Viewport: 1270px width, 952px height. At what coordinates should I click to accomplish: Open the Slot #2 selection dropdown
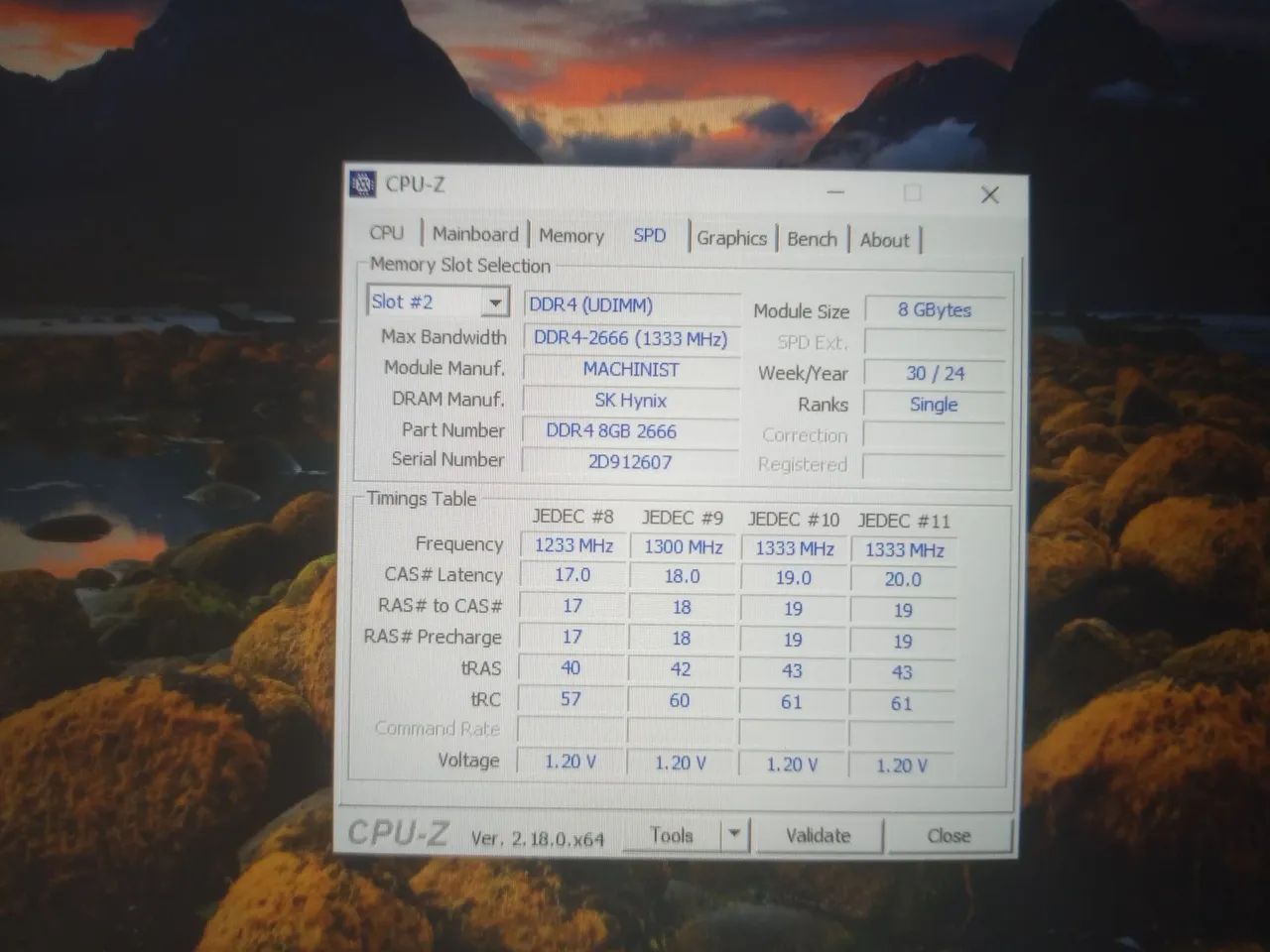tap(494, 301)
